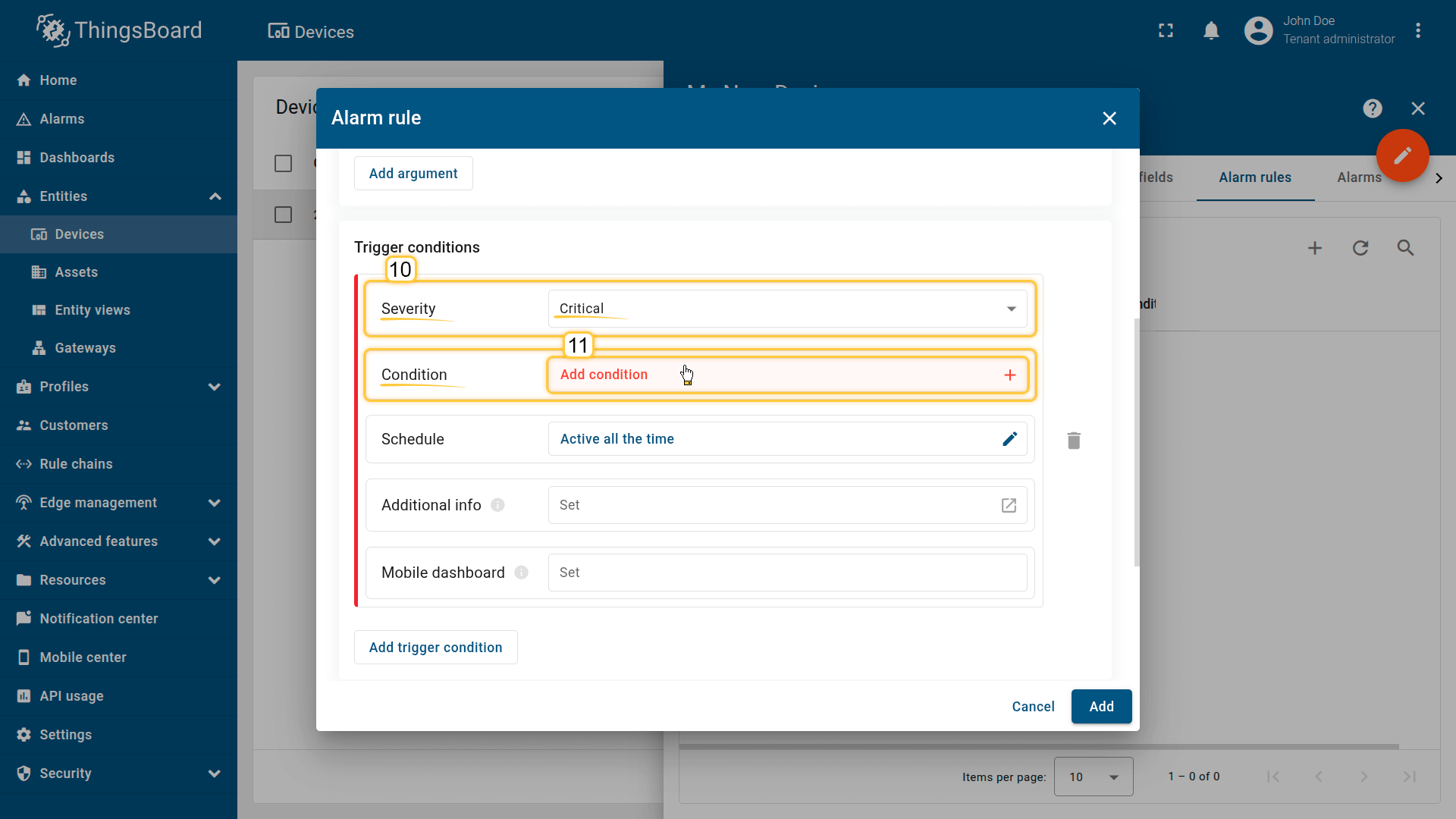Delete the trigger condition using trash icon
This screenshot has height=819, width=1456.
1073,440
